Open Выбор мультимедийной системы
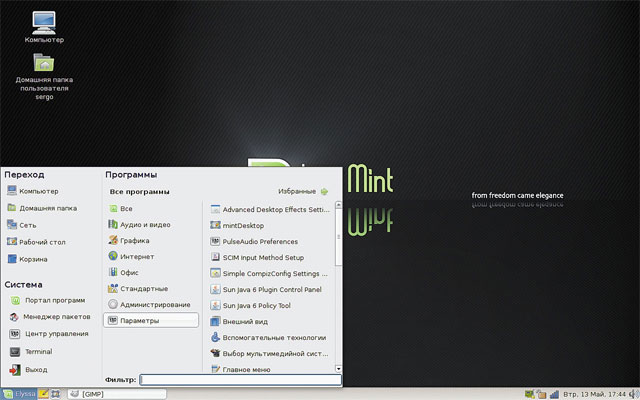 [x=270, y=353]
